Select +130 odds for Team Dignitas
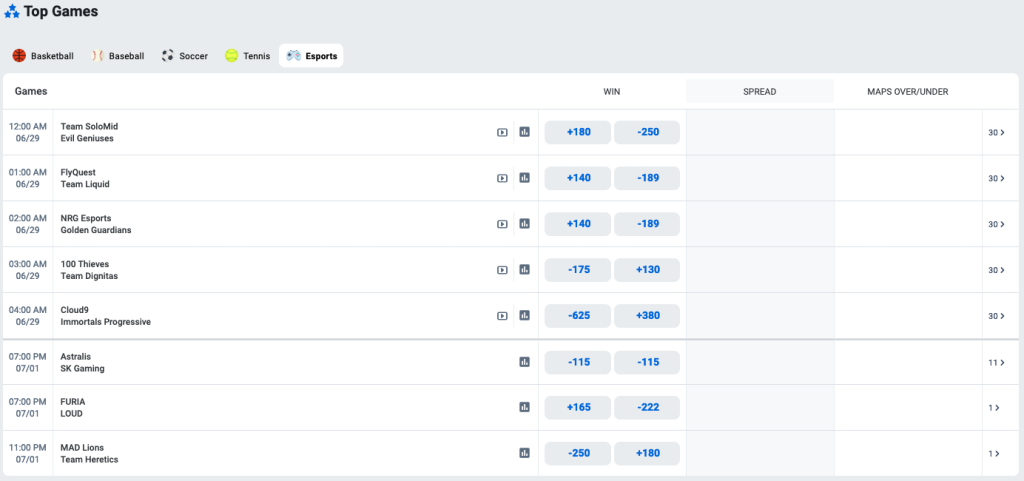The width and height of the screenshot is (1024, 481). tap(647, 270)
